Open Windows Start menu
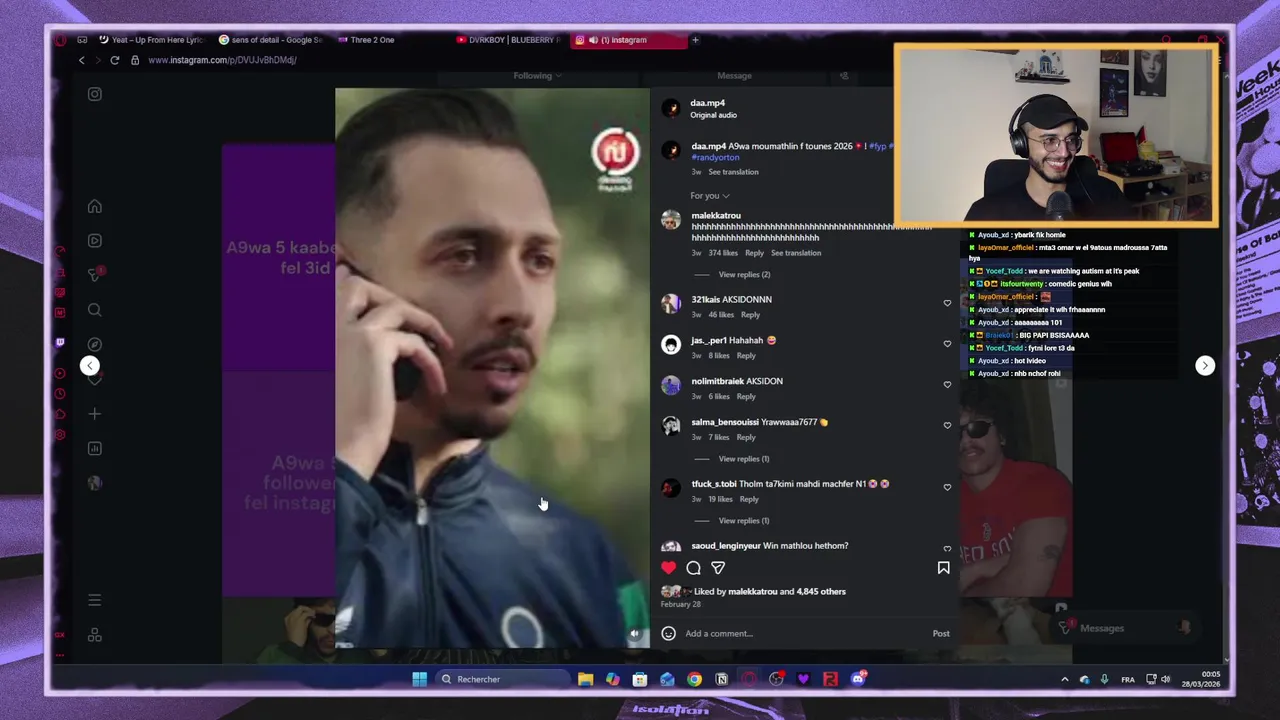 coord(420,680)
